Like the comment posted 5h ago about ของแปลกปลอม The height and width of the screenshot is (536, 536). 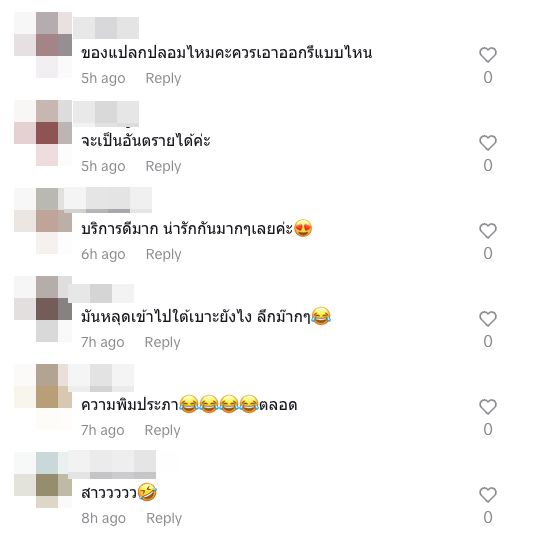tap(488, 55)
